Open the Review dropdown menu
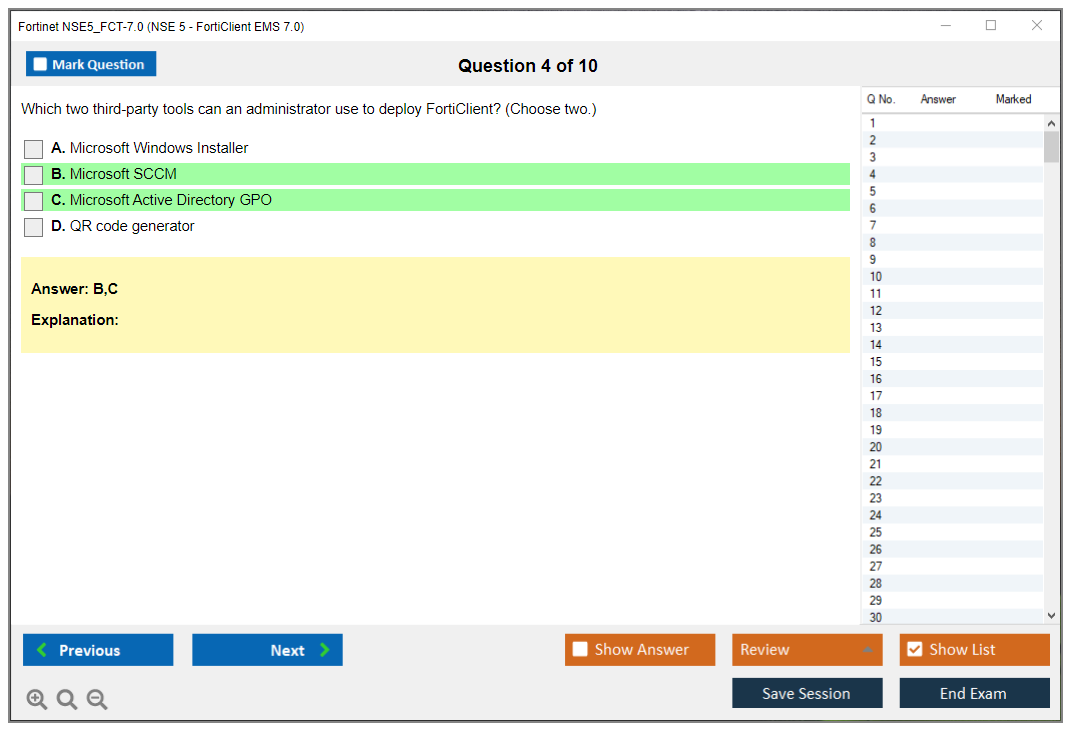 pyautogui.click(x=867, y=650)
